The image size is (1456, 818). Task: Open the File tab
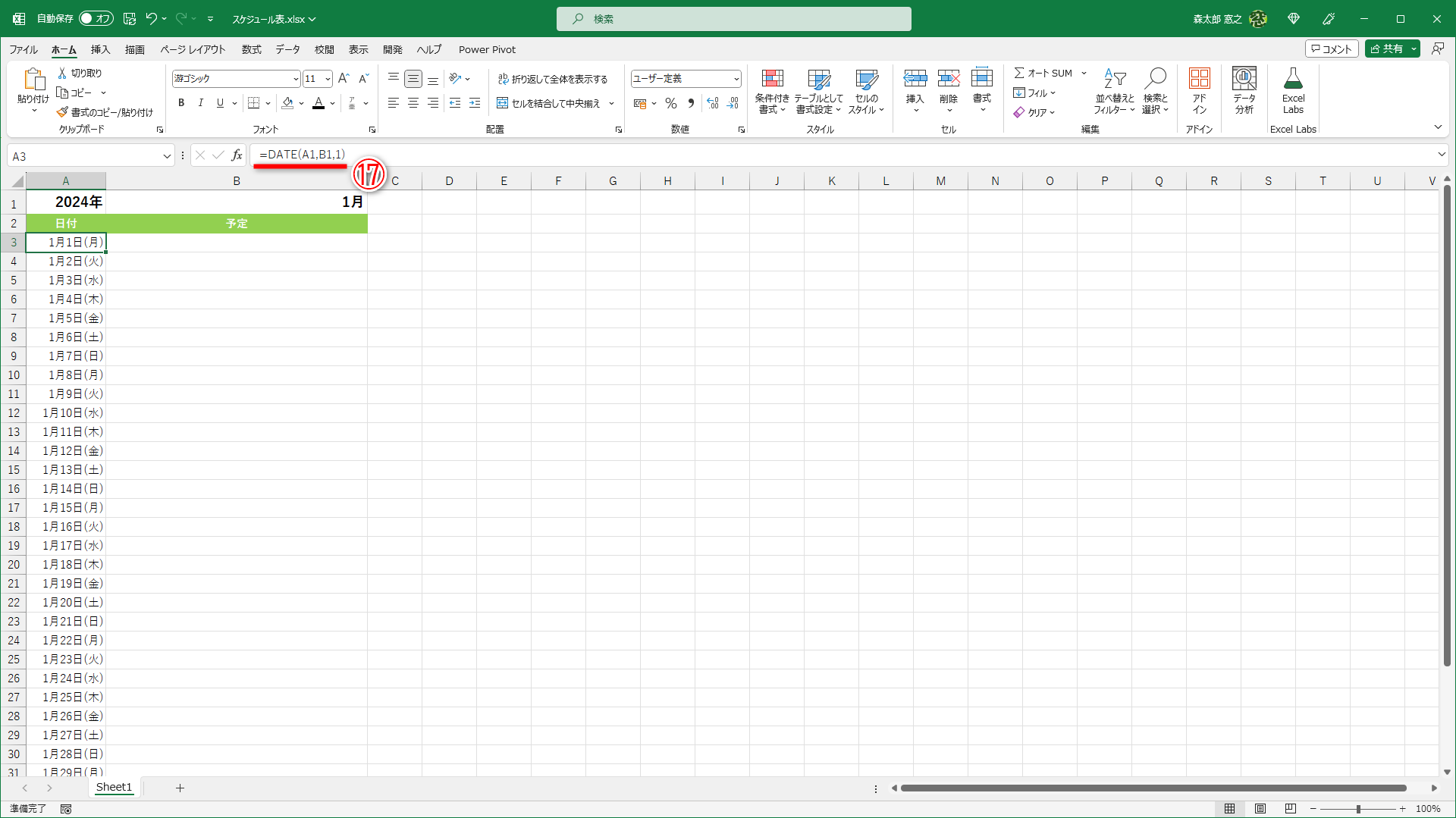tap(24, 49)
